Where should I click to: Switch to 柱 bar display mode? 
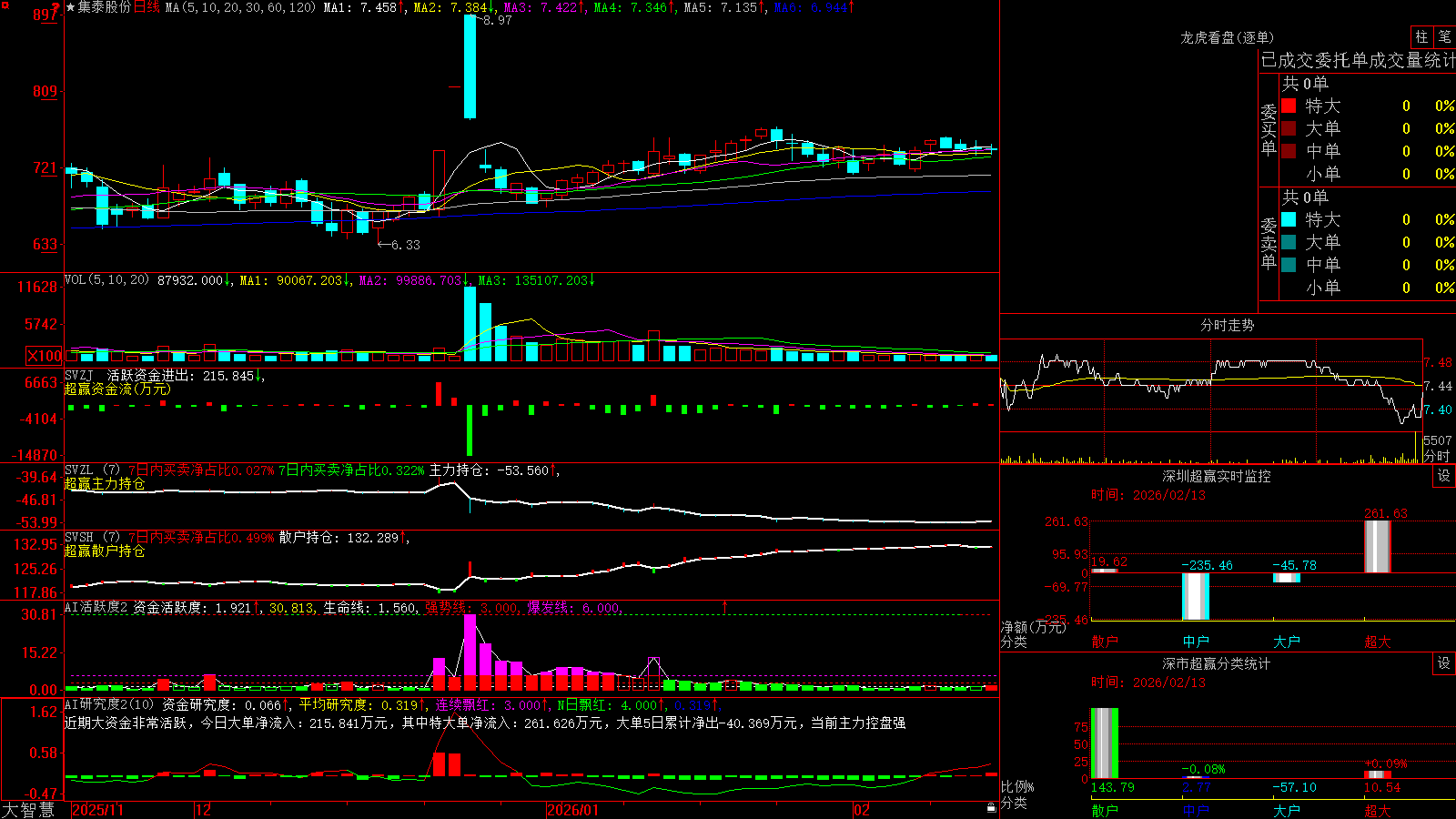(1421, 36)
